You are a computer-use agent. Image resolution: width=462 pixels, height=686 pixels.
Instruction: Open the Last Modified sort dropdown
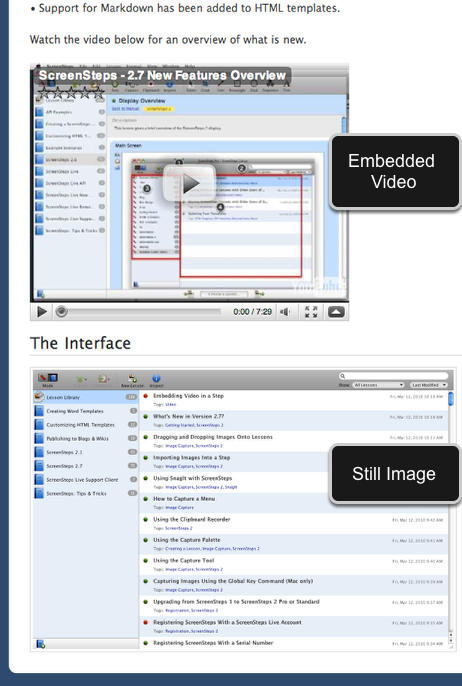point(429,385)
